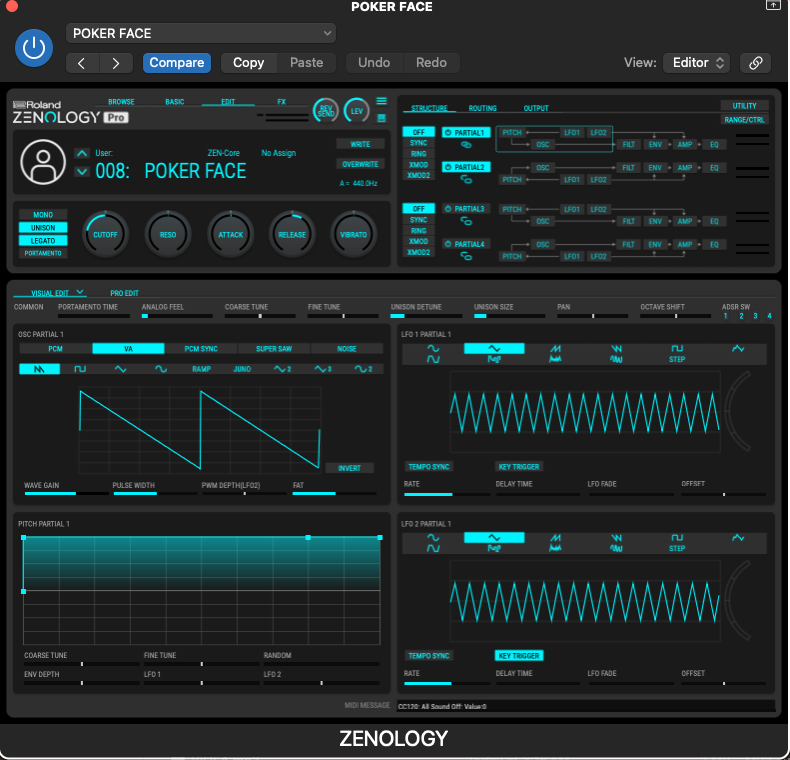
Task: Select triangle waveform in OSC Partial 1
Action: (x=120, y=369)
